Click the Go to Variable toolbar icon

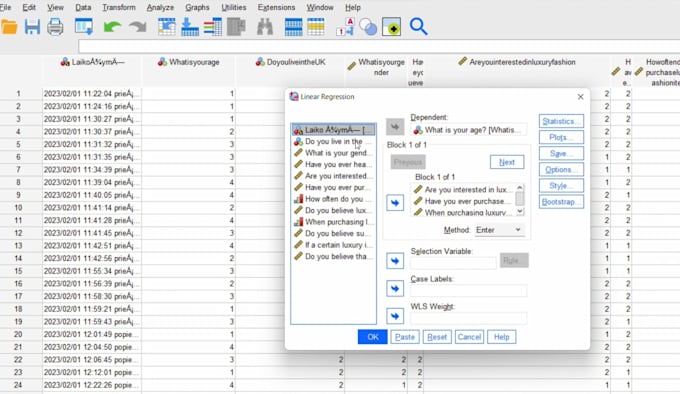coord(190,27)
